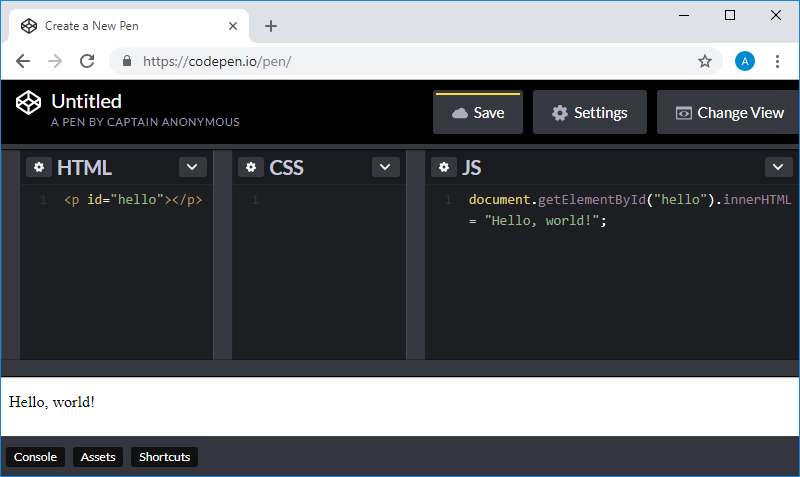This screenshot has width=800, height=477.
Task: Expand the HTML panel dropdown arrow
Action: (192, 167)
